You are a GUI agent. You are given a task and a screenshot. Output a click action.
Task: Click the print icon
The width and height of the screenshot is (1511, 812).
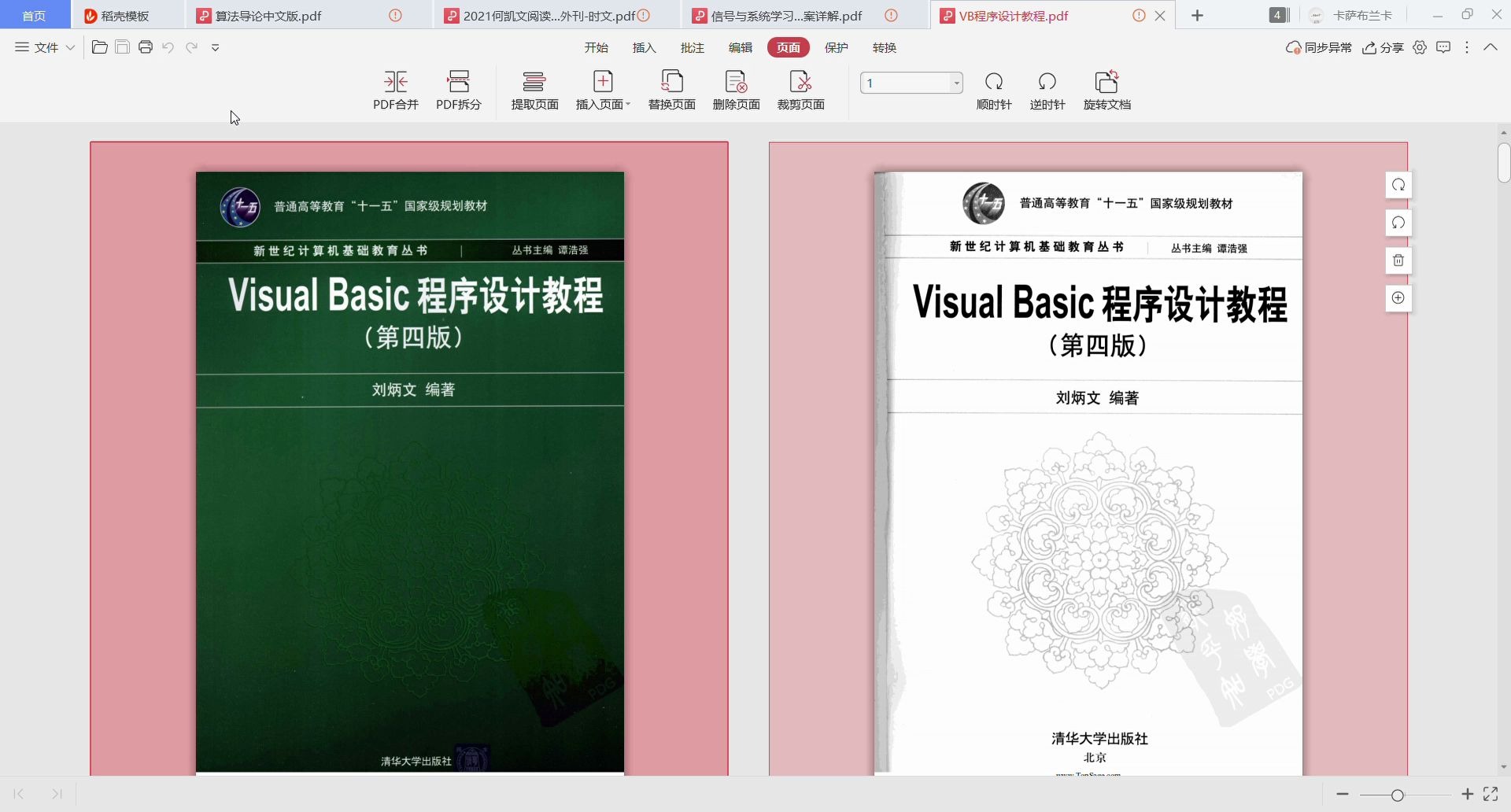pos(146,47)
